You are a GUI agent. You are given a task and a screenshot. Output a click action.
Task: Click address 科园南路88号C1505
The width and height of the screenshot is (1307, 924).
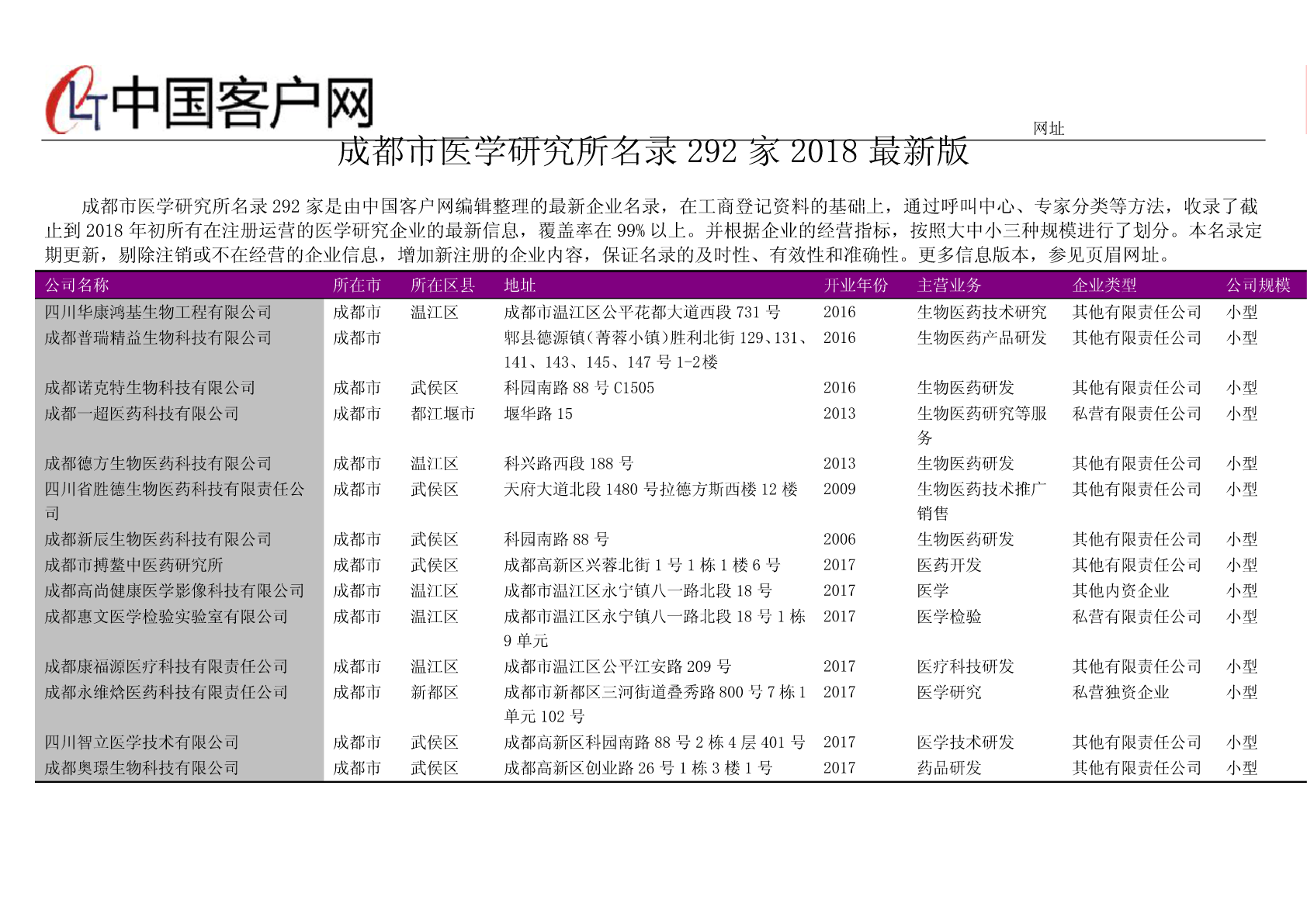579,388
